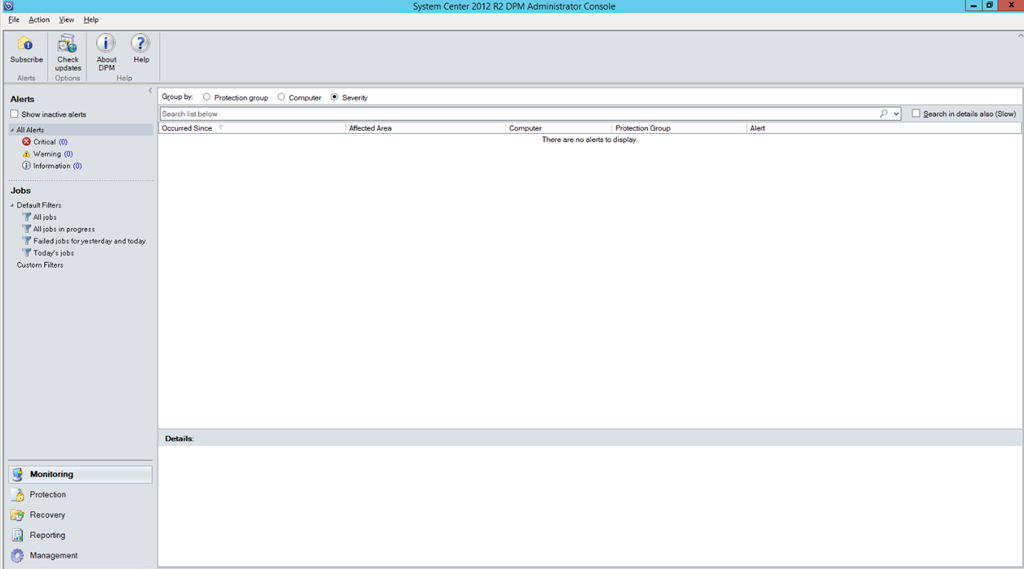Click the Help question mark icon
The width and height of the screenshot is (1024, 569).
click(x=141, y=45)
